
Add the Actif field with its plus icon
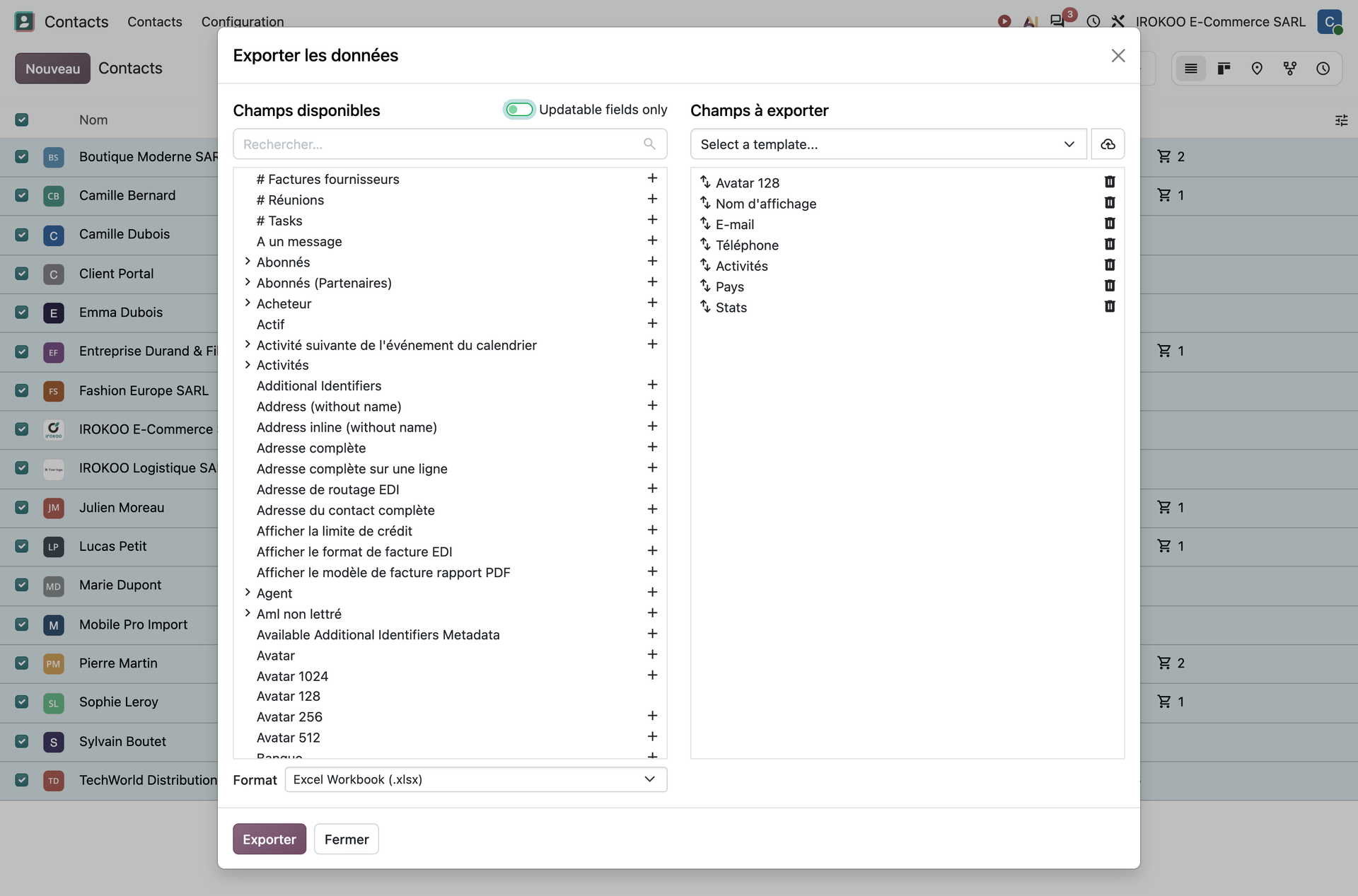coord(652,323)
